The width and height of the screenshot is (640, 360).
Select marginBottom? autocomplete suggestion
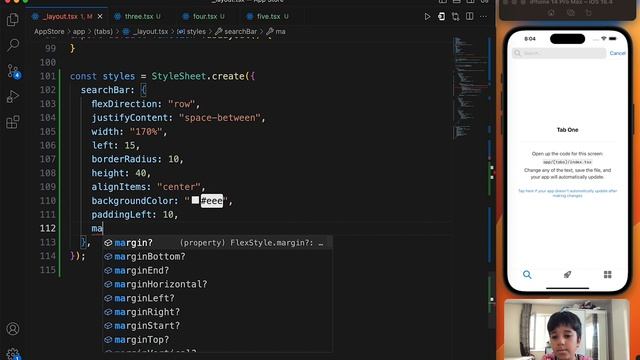[x=217, y=257]
